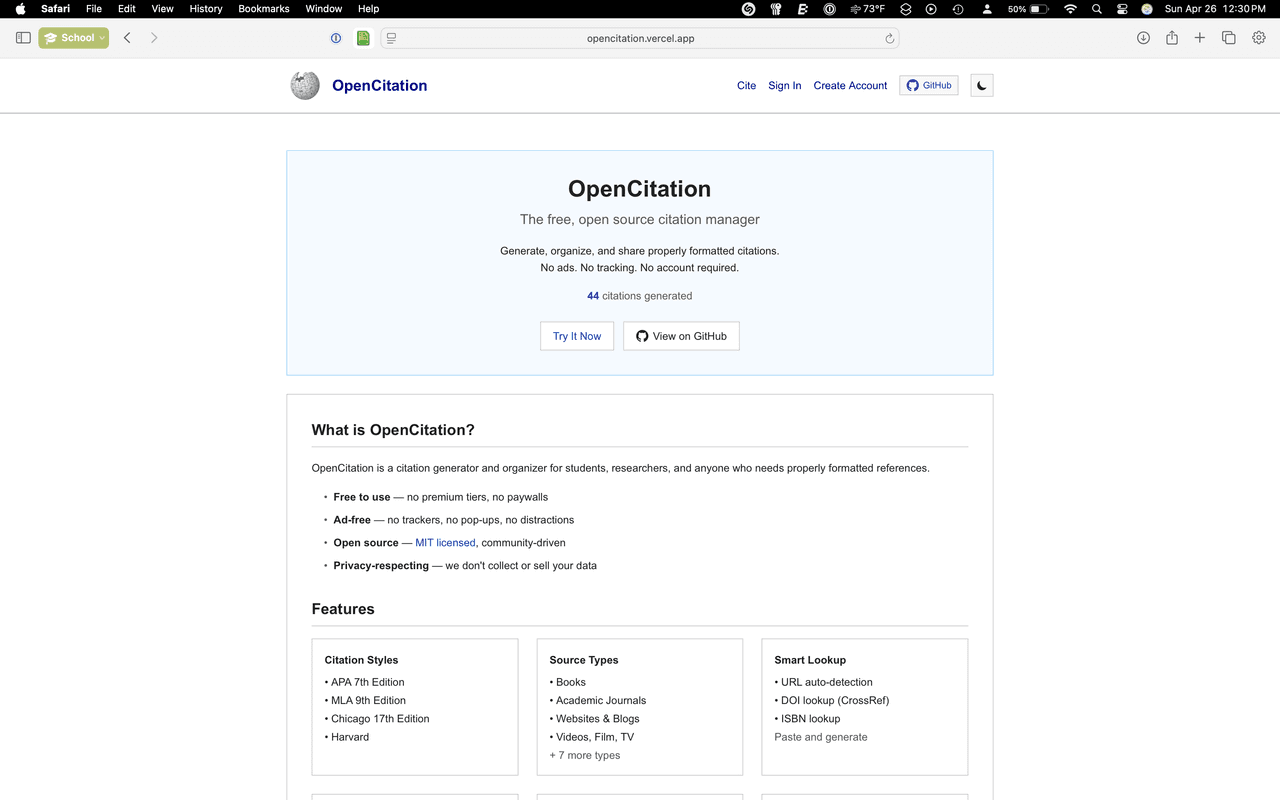
Task: Click 'Academic Journals' in Source Types
Action: [x=601, y=700]
